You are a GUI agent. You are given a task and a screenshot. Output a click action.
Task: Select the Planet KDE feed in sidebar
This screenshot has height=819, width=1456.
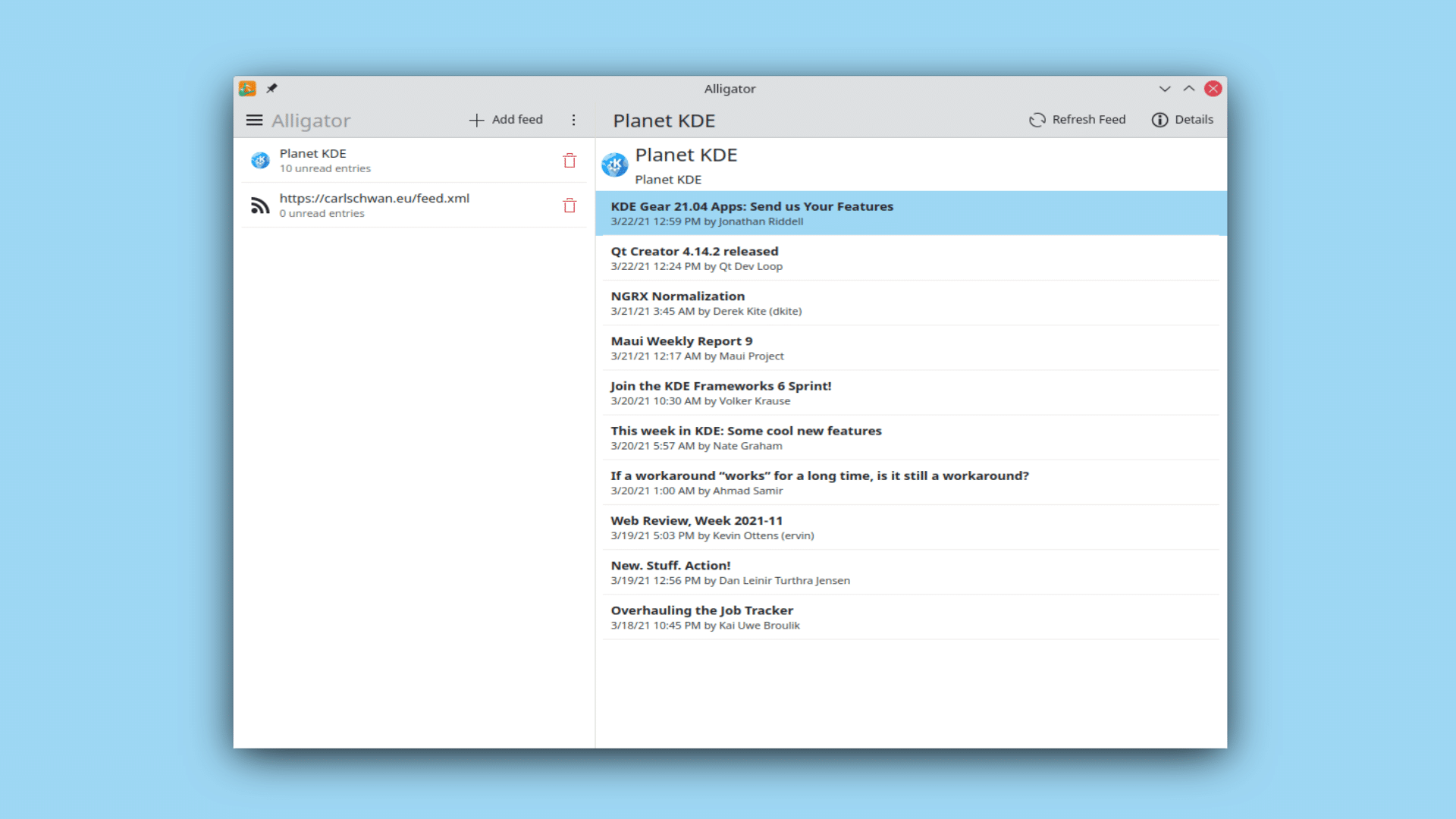coord(414,161)
